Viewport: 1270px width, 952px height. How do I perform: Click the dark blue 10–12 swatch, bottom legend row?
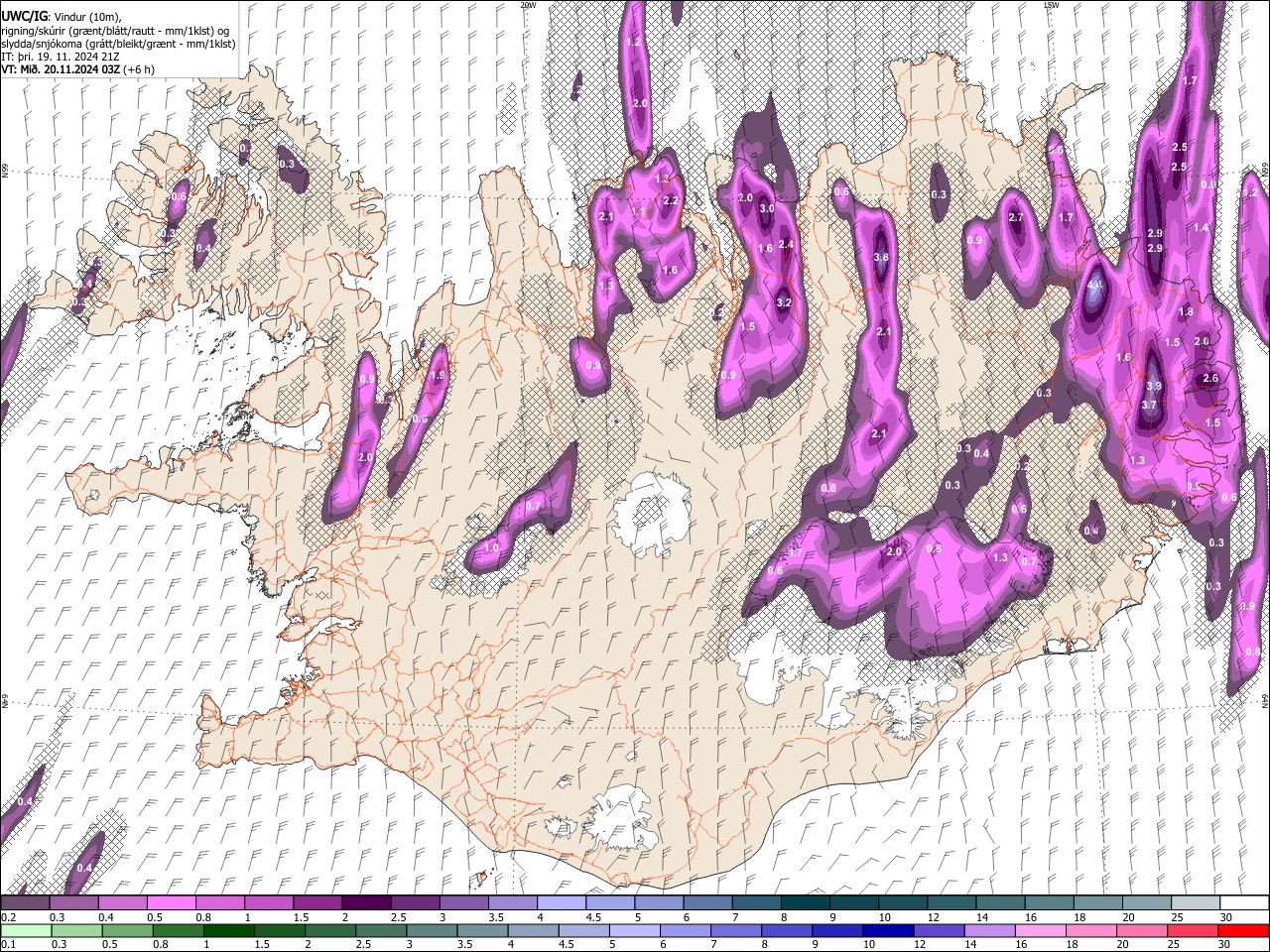pos(888,930)
